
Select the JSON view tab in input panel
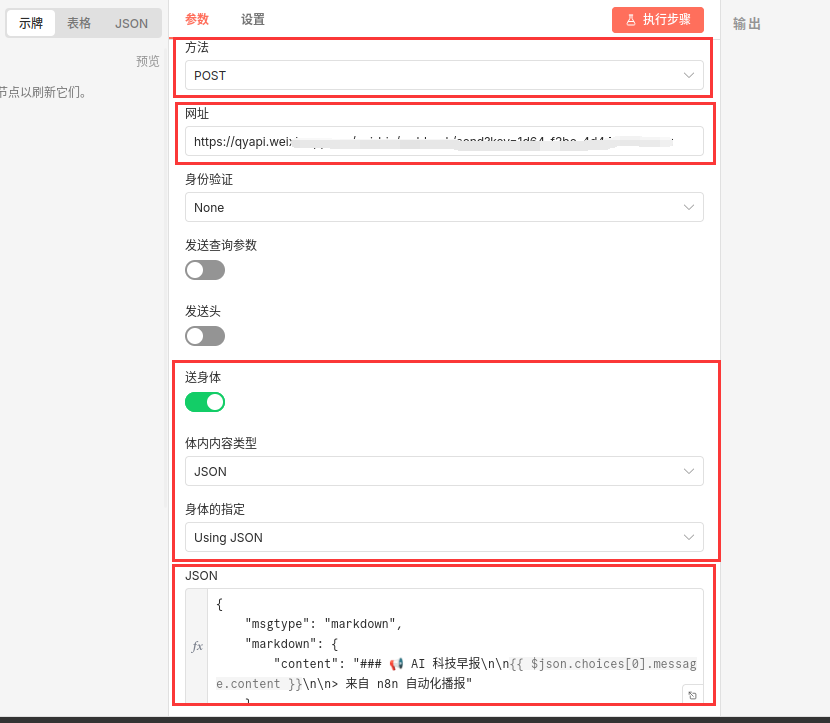(131, 23)
